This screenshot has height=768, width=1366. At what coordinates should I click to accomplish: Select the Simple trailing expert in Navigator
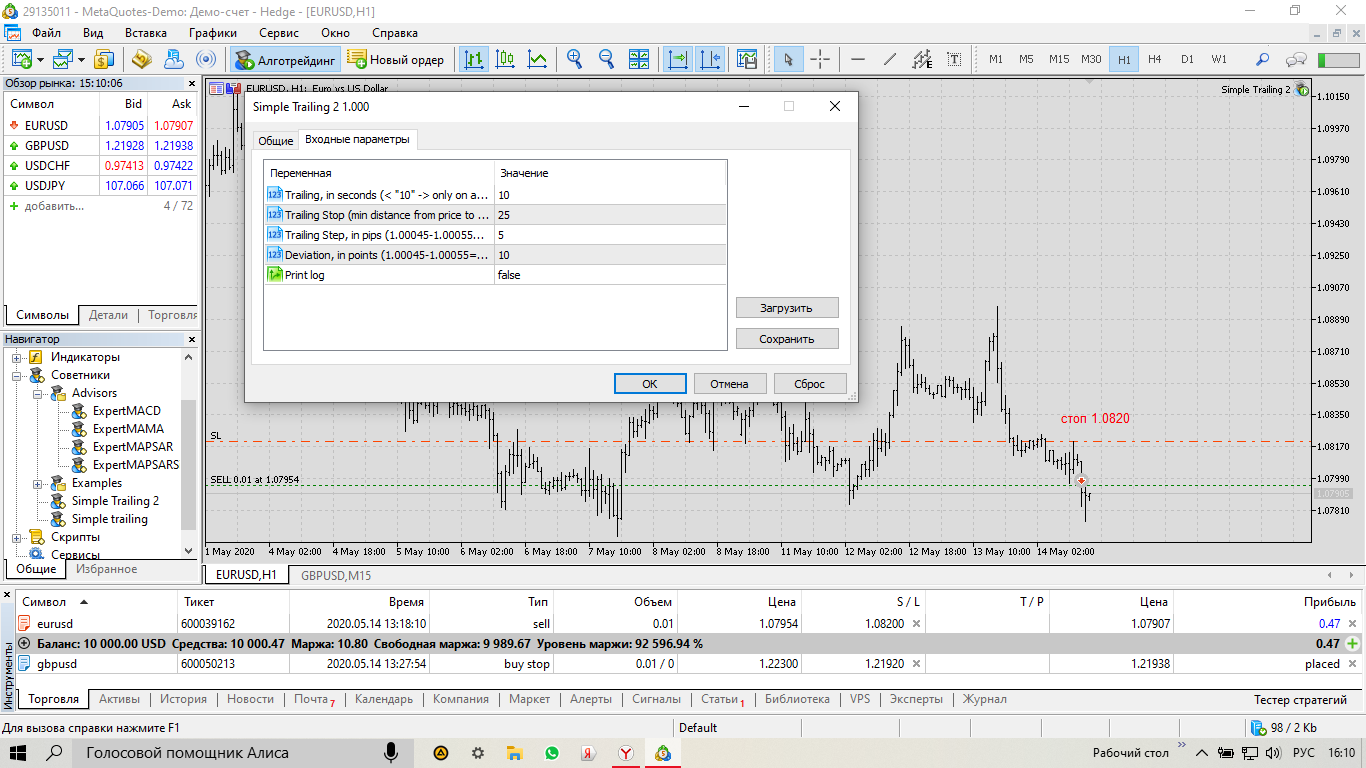click(109, 519)
